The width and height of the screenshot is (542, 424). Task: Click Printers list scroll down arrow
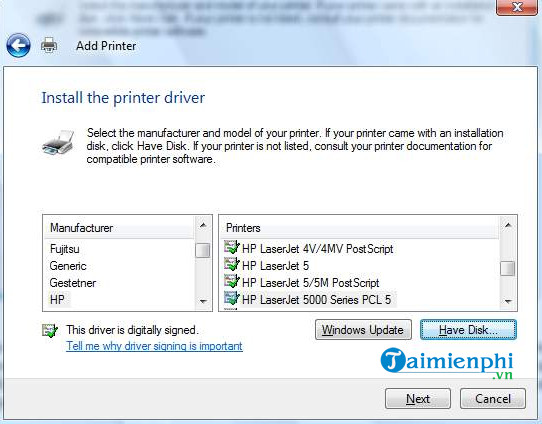(x=508, y=301)
